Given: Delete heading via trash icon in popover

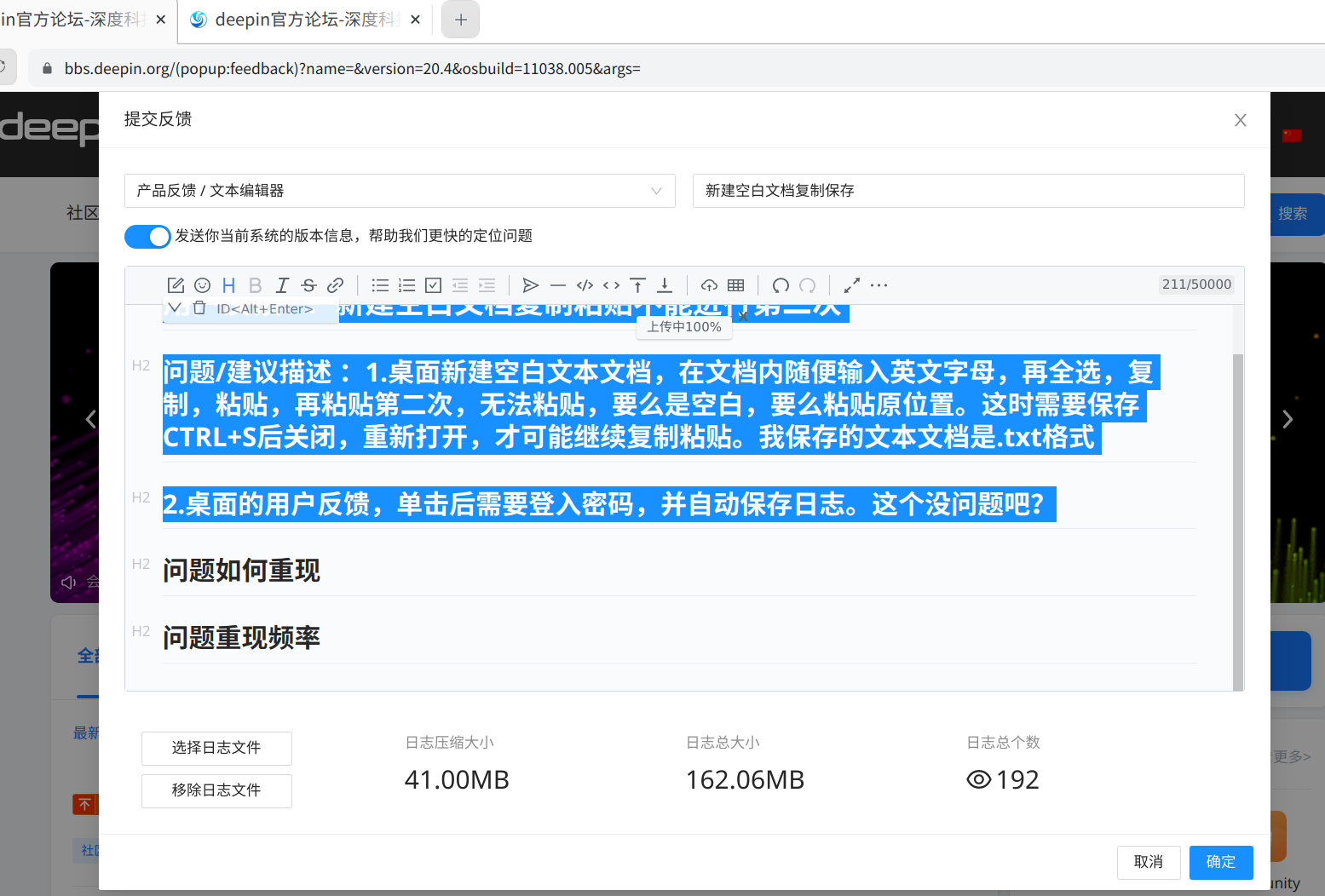Looking at the screenshot, I should pyautogui.click(x=199, y=308).
